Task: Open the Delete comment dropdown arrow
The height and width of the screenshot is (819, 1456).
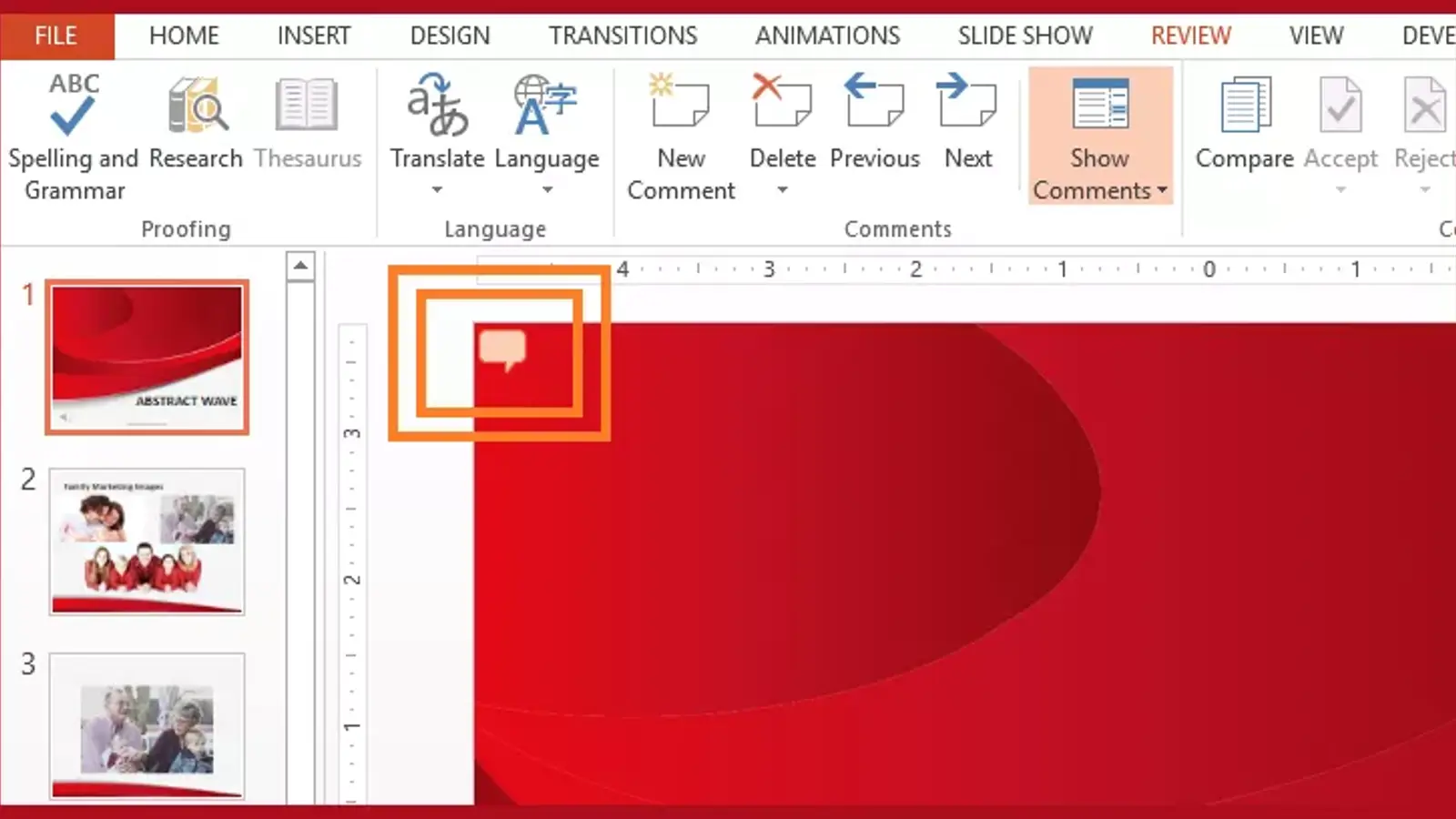Action: pos(782,190)
